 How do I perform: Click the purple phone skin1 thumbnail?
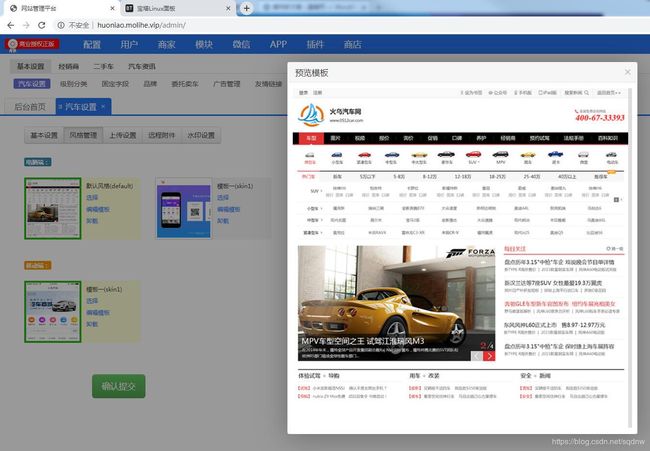pos(183,209)
